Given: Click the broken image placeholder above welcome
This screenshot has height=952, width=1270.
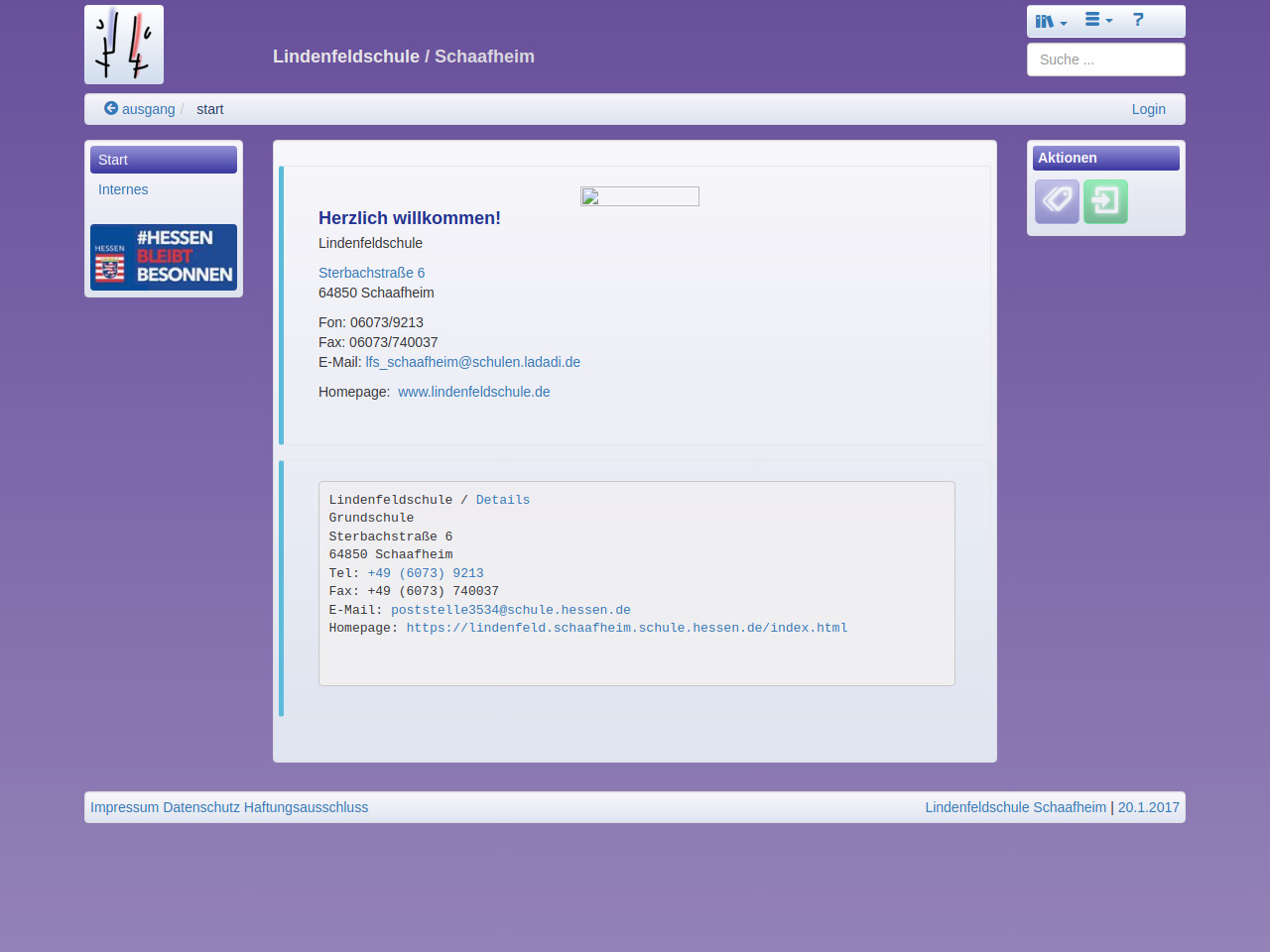Looking at the screenshot, I should (x=640, y=196).
